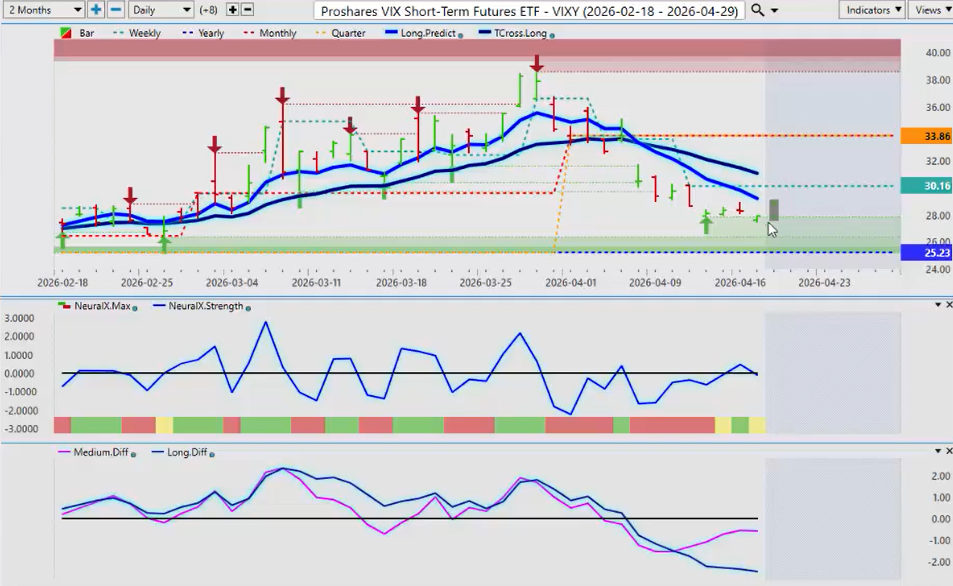Screen dimensions: 953x586
Task: Click the blue minus zoom-out button
Action: click(x=115, y=9)
